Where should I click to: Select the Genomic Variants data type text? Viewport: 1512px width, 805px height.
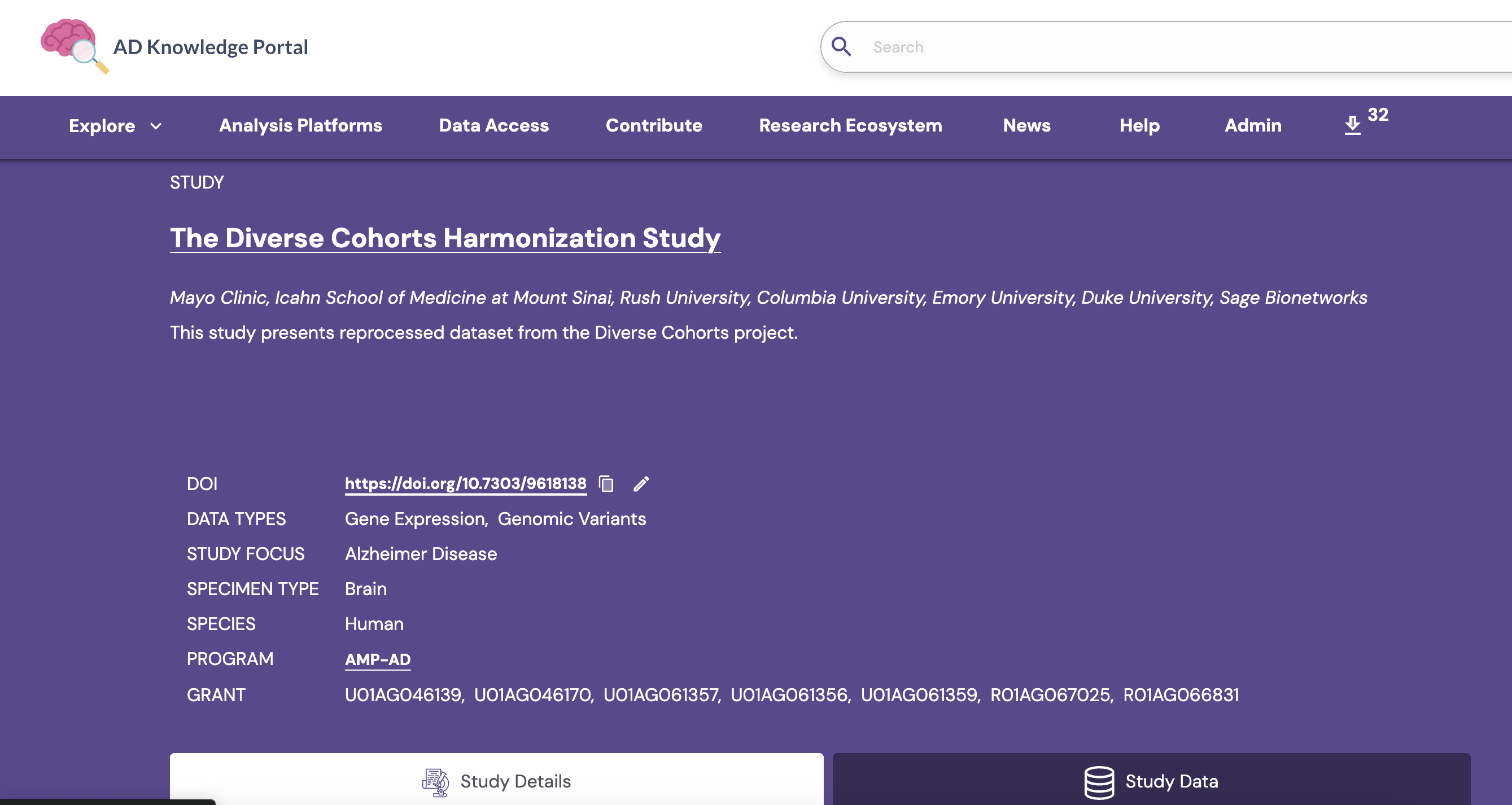(572, 519)
